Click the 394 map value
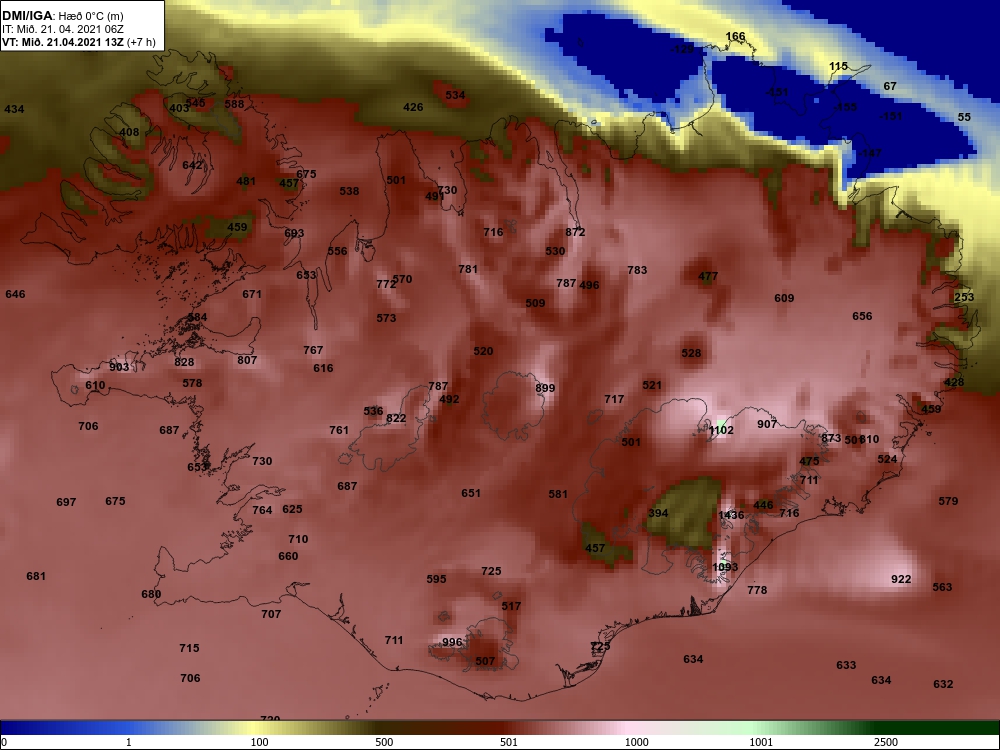This screenshot has width=1000, height=750. (x=658, y=513)
